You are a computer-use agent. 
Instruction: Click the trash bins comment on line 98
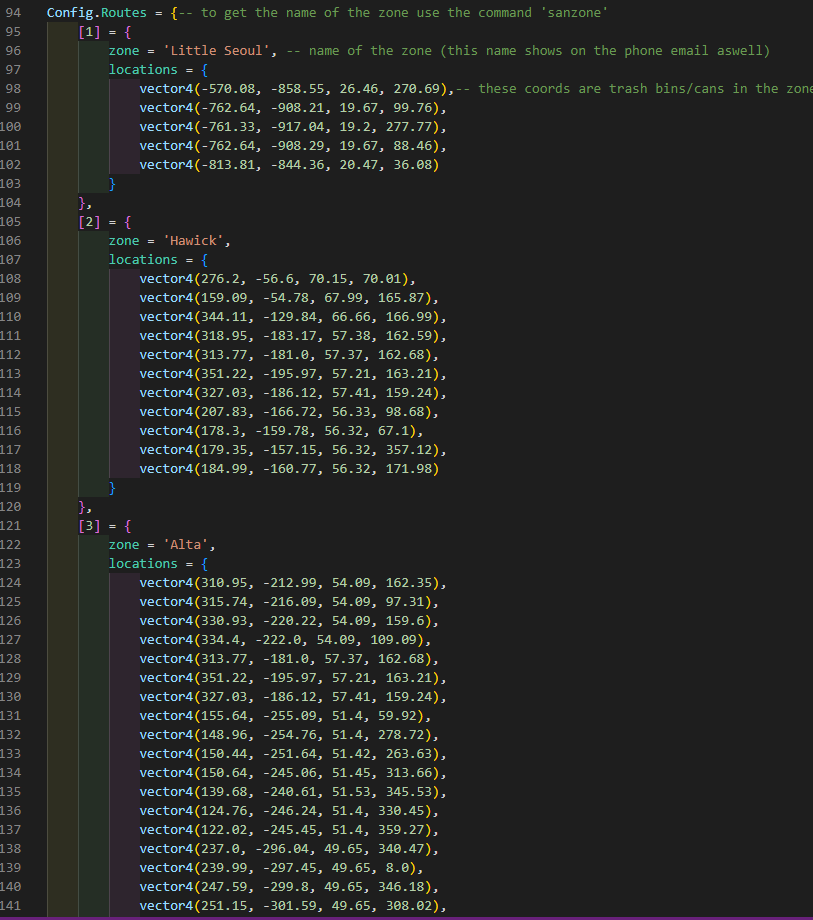pyautogui.click(x=640, y=89)
